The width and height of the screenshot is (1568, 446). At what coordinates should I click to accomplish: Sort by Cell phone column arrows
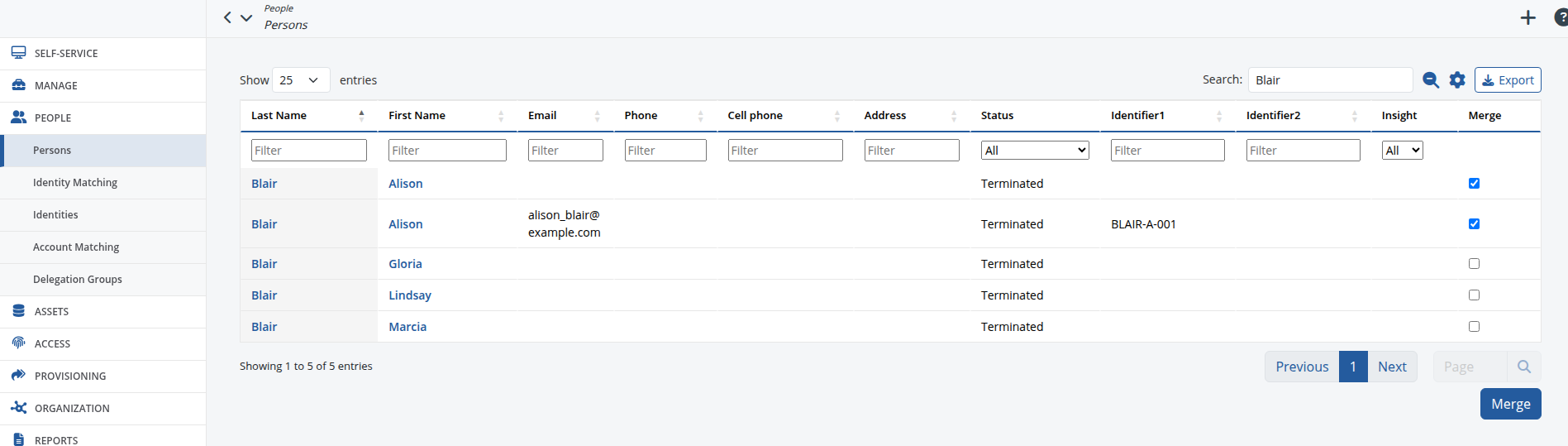[837, 116]
